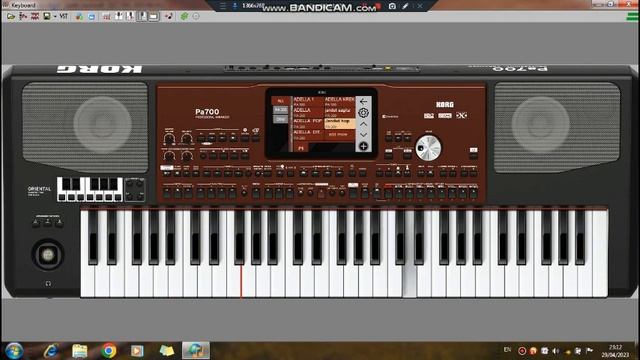Click the gray circular toolbar icon
This screenshot has height=360, width=640.
(x=196, y=16)
